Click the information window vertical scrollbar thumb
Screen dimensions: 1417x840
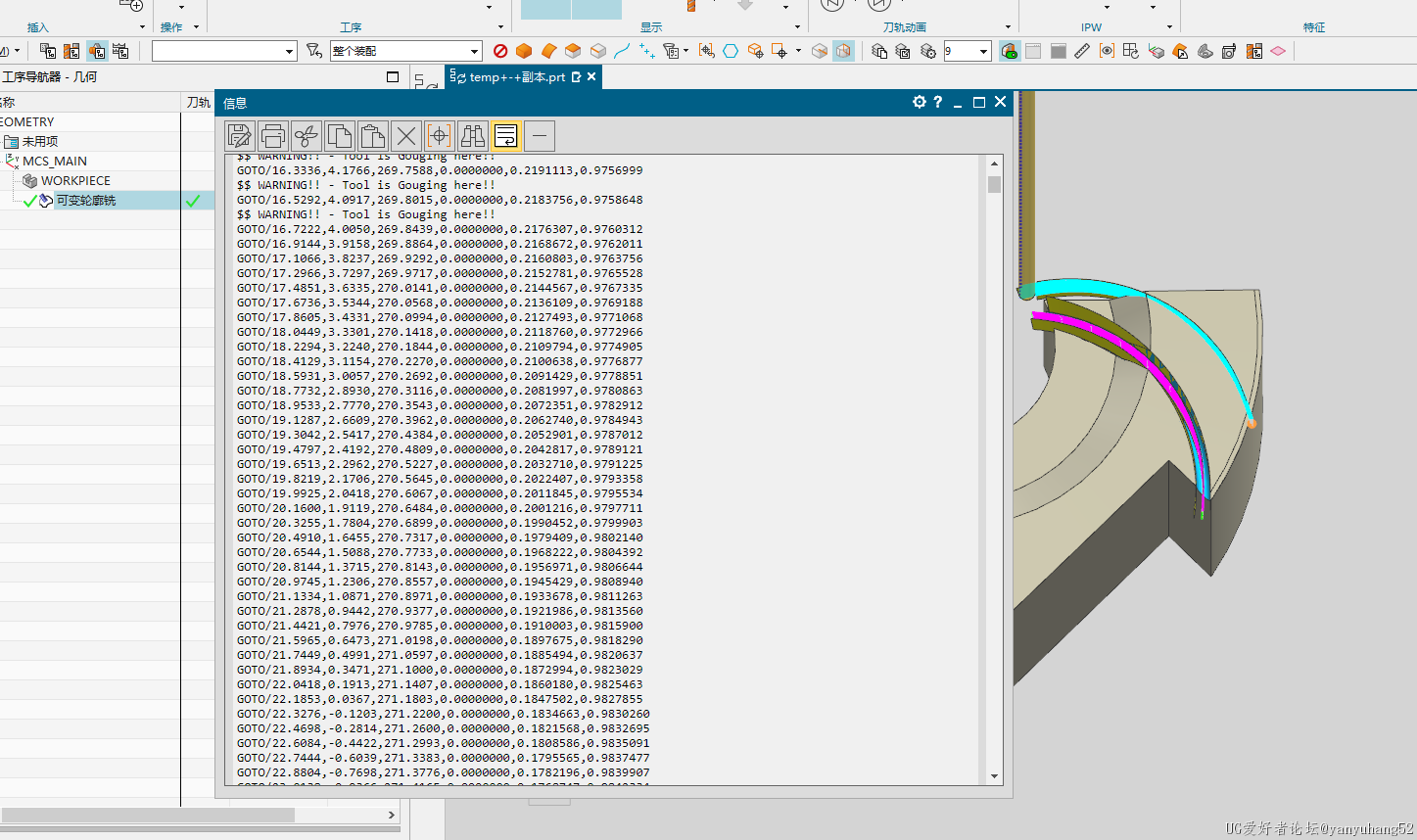click(994, 184)
